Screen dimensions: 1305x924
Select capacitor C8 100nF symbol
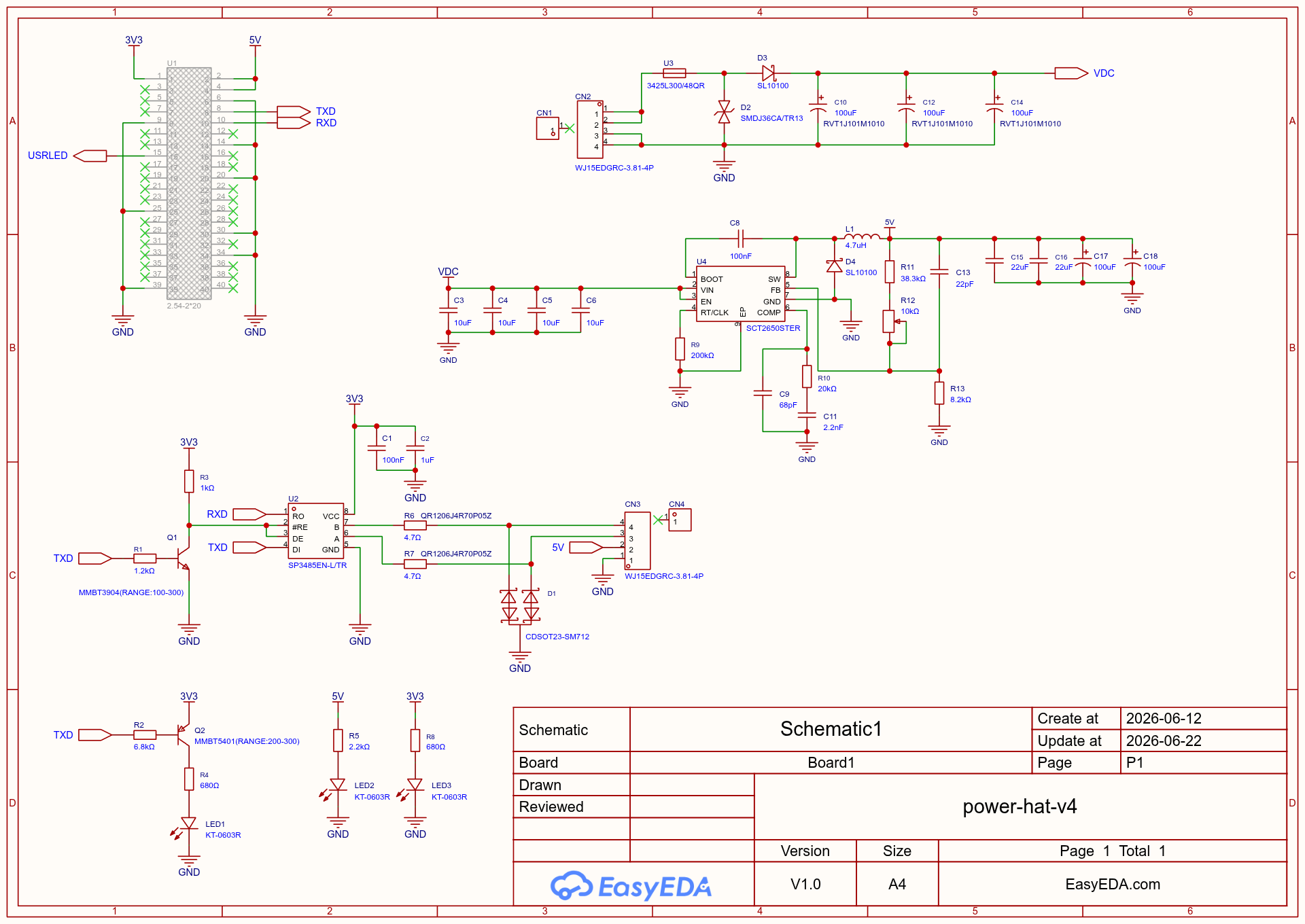(x=741, y=238)
